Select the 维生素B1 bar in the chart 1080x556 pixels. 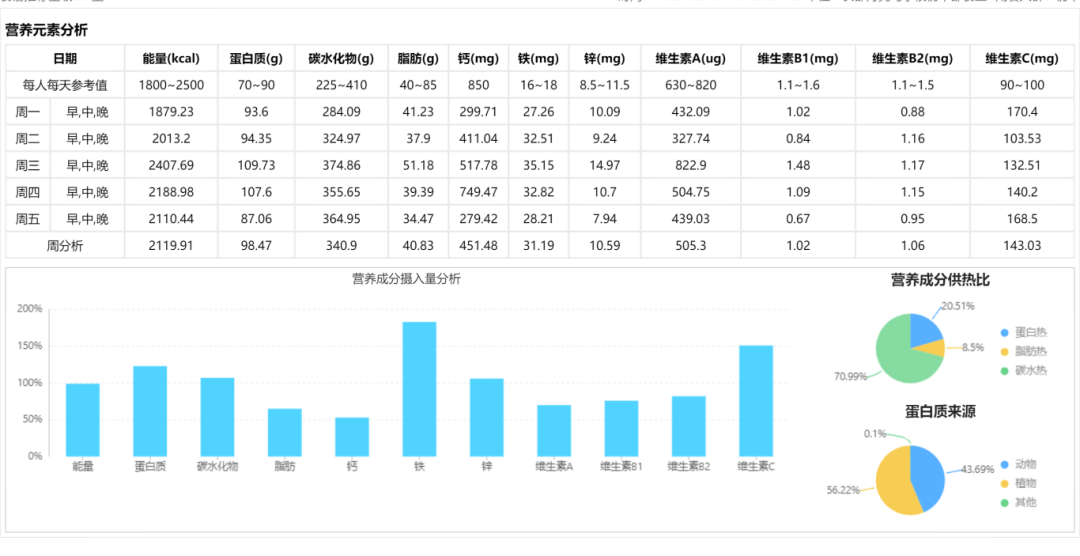coord(621,429)
